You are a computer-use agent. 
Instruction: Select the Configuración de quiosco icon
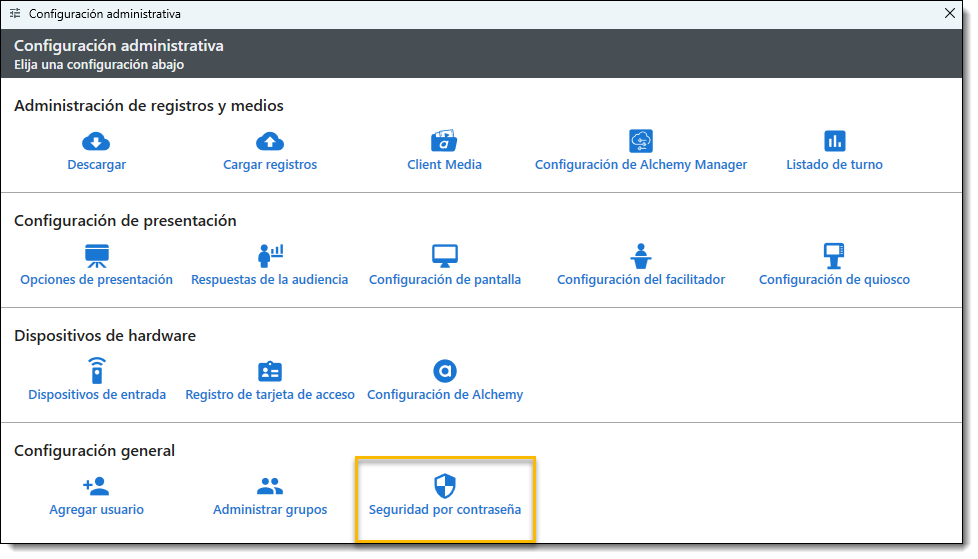click(x=834, y=256)
